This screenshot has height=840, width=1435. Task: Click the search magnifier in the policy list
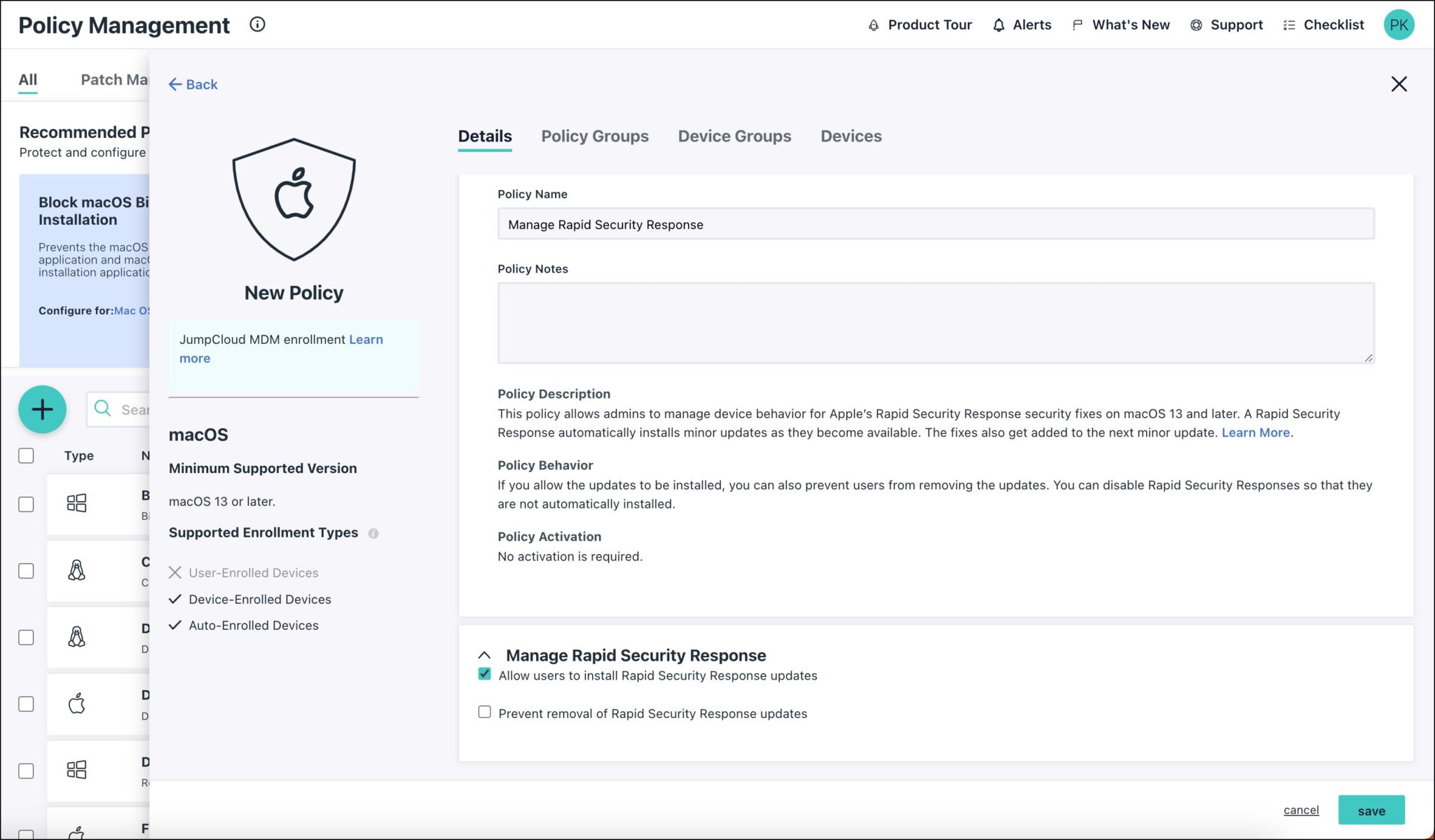click(x=102, y=409)
